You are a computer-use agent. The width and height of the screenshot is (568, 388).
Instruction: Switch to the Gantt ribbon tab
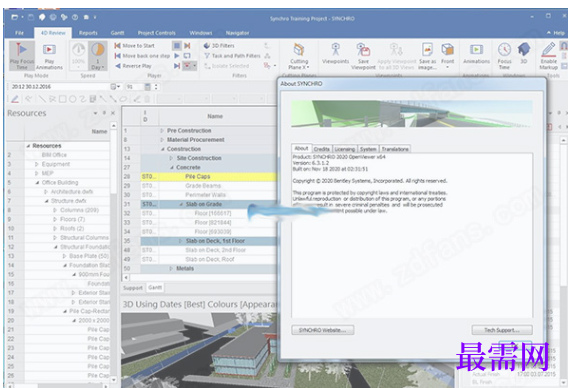(117, 33)
